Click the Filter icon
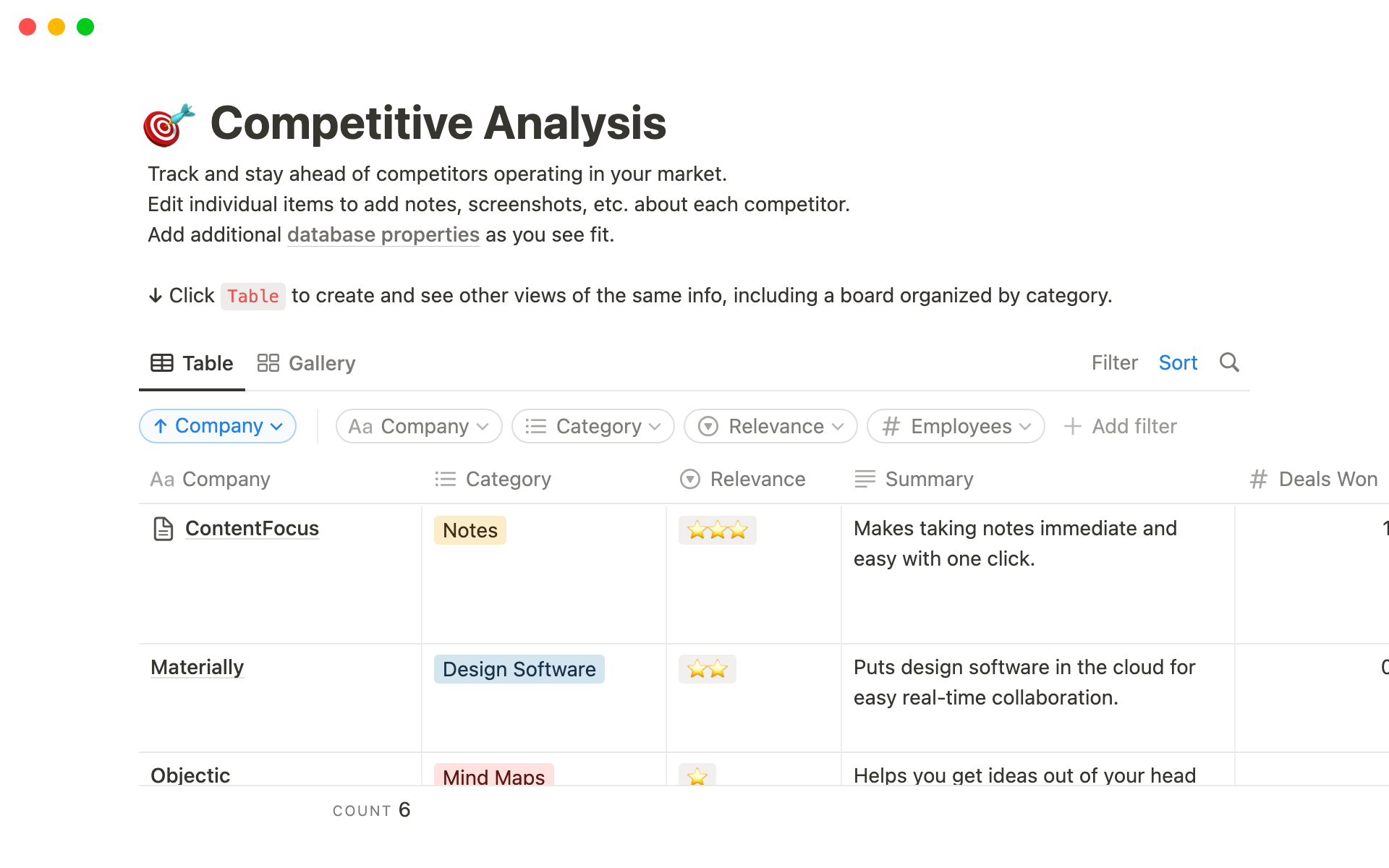 [x=1113, y=362]
